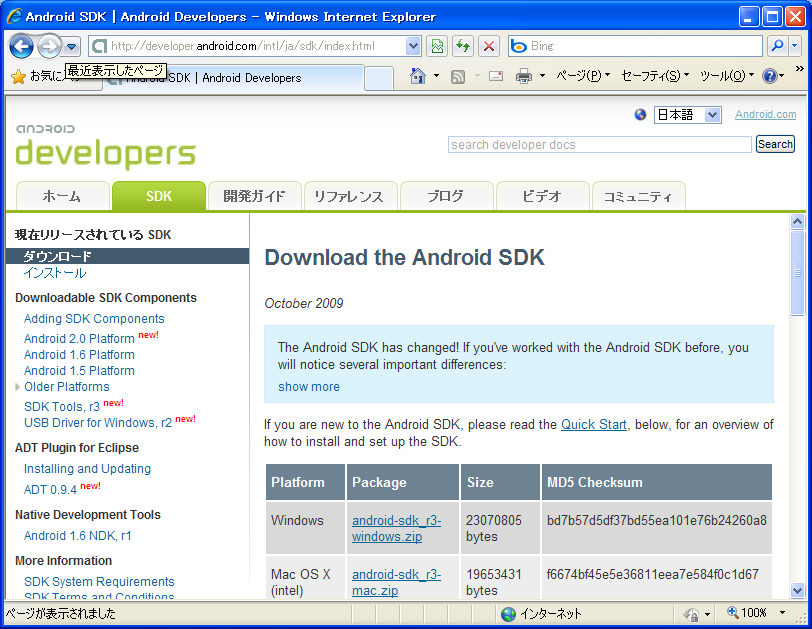Screen dimensions: 812x629
Task: Open the printer dropdown arrow
Action: point(542,77)
